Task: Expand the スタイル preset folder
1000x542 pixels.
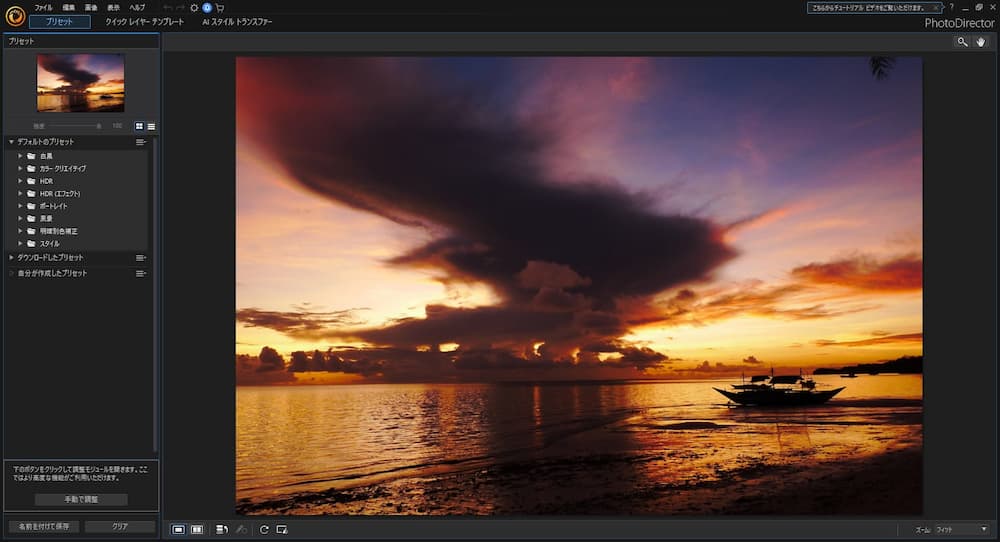Action: 20,244
